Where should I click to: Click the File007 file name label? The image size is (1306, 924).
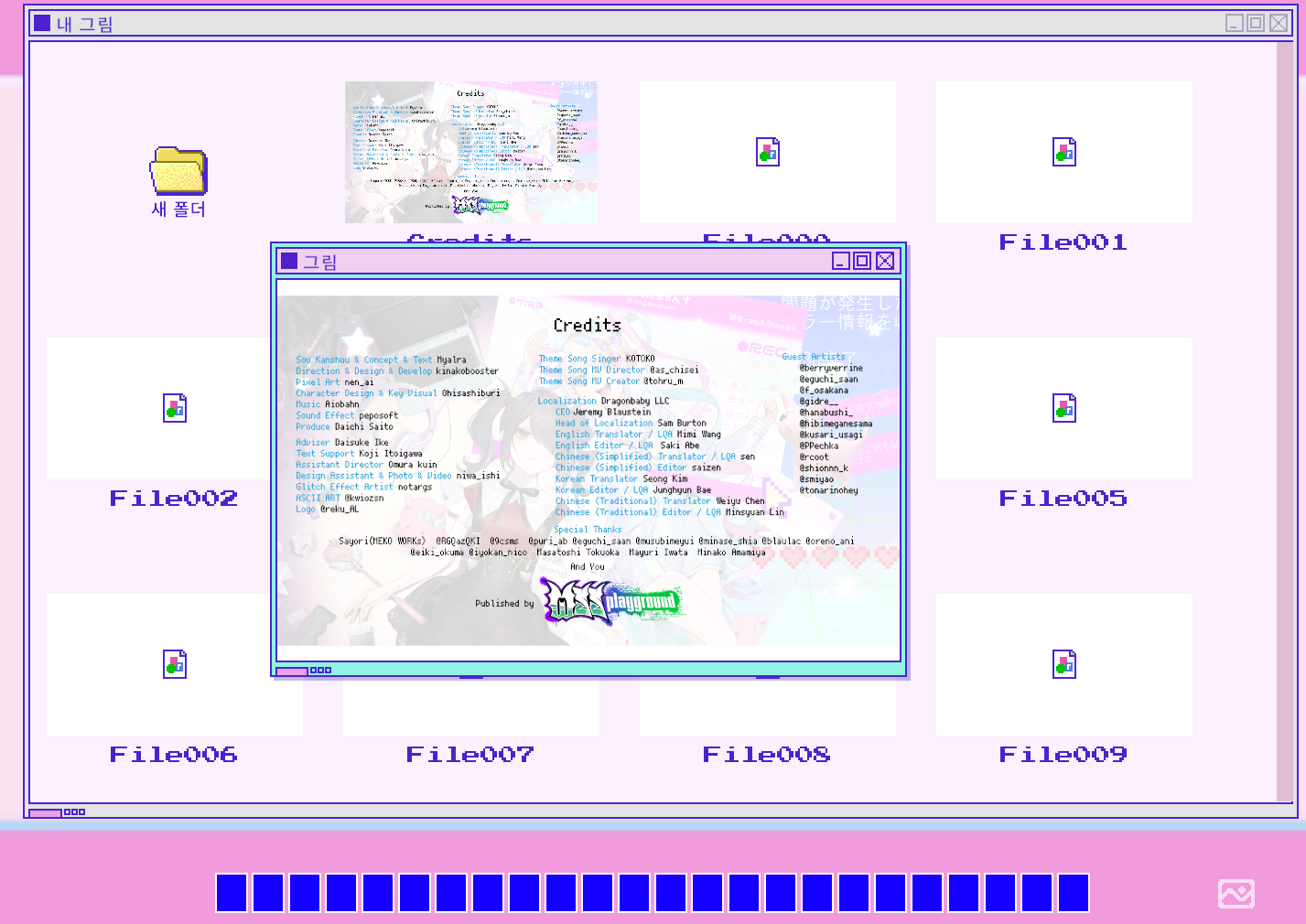click(470, 755)
